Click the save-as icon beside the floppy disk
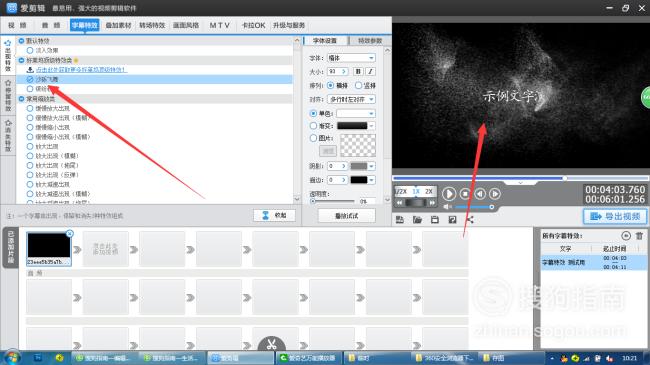650x365 pixels. [x=452, y=219]
